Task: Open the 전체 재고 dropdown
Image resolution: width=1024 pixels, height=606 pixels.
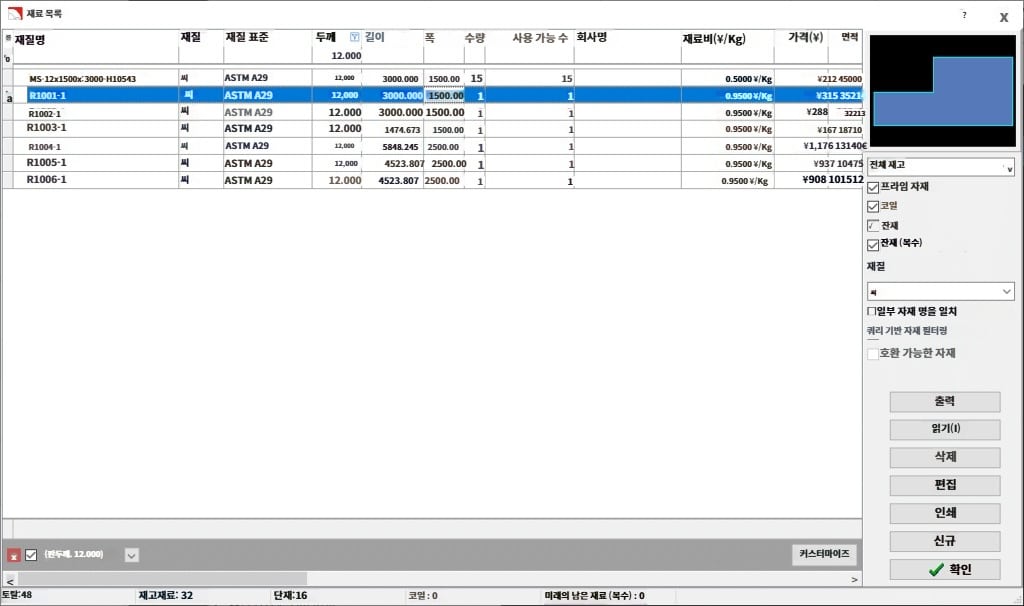Action: [x=940, y=167]
